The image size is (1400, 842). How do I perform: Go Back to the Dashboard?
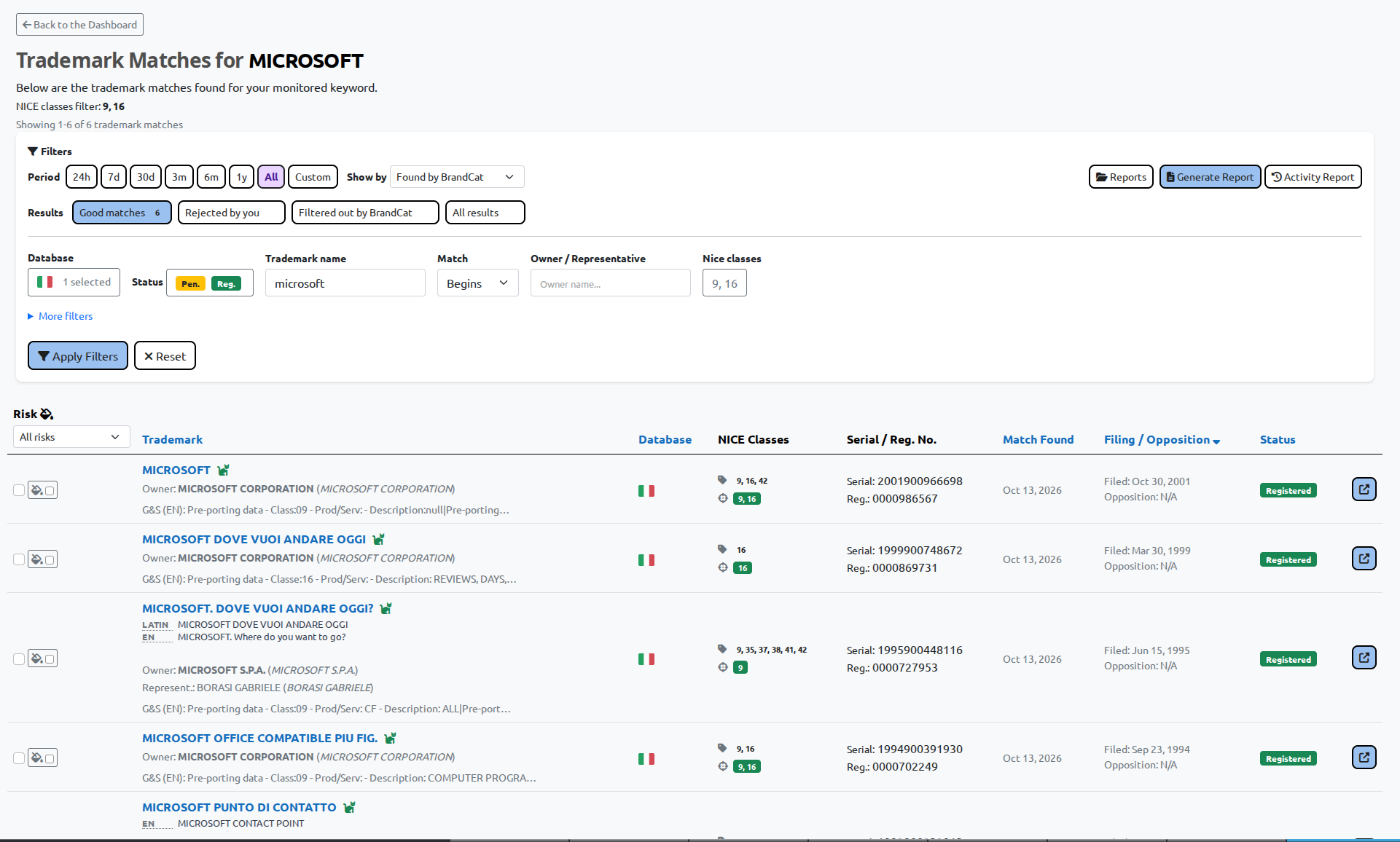tap(79, 25)
